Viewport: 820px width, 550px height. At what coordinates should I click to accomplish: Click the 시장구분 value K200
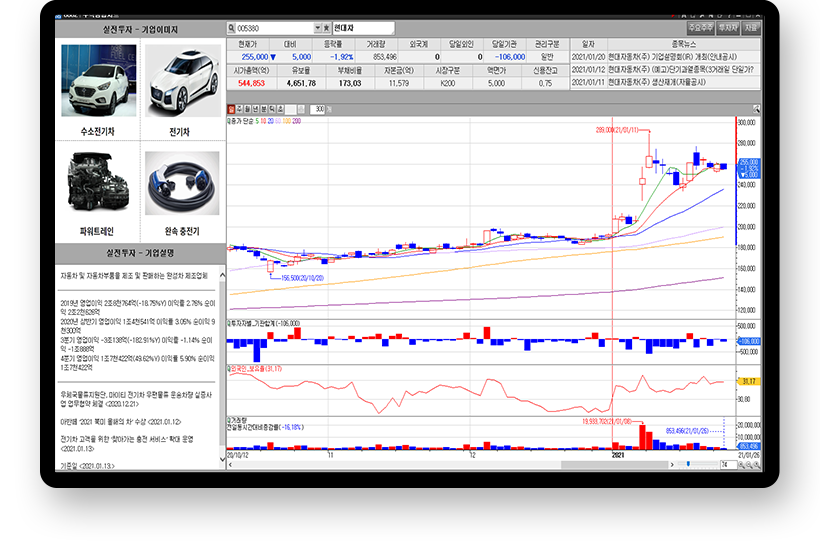448,83
